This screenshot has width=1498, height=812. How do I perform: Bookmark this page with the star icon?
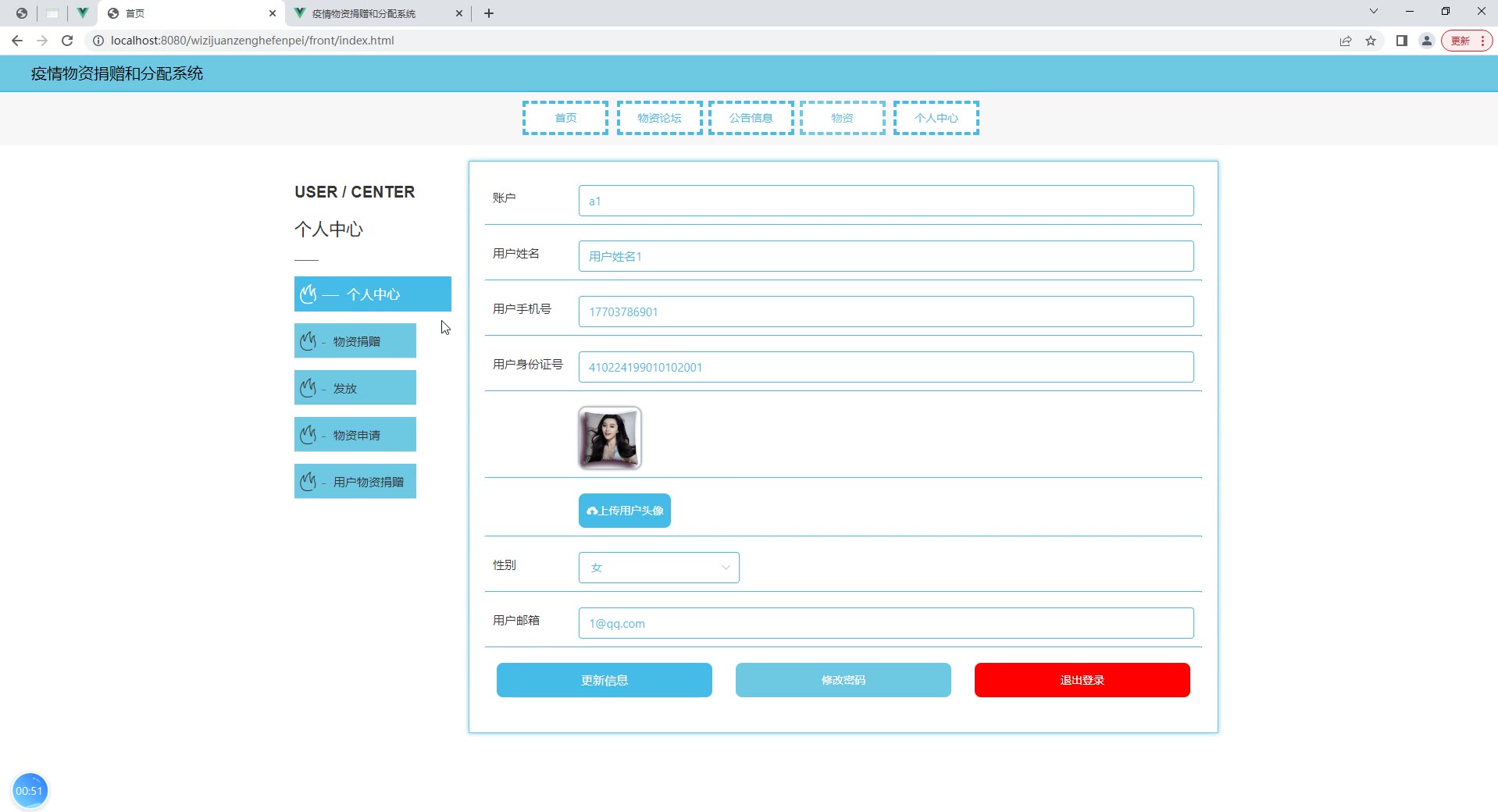pos(1371,41)
